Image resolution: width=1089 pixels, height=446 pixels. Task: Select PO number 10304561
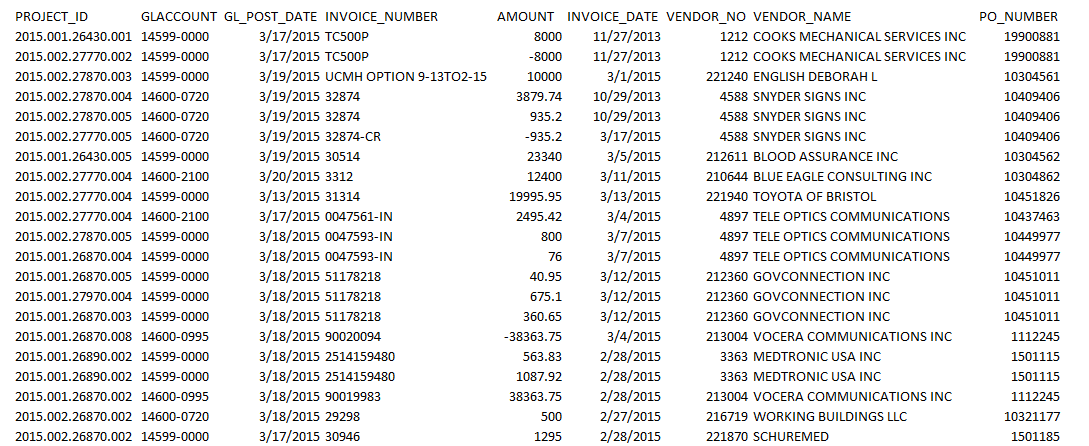1032,76
